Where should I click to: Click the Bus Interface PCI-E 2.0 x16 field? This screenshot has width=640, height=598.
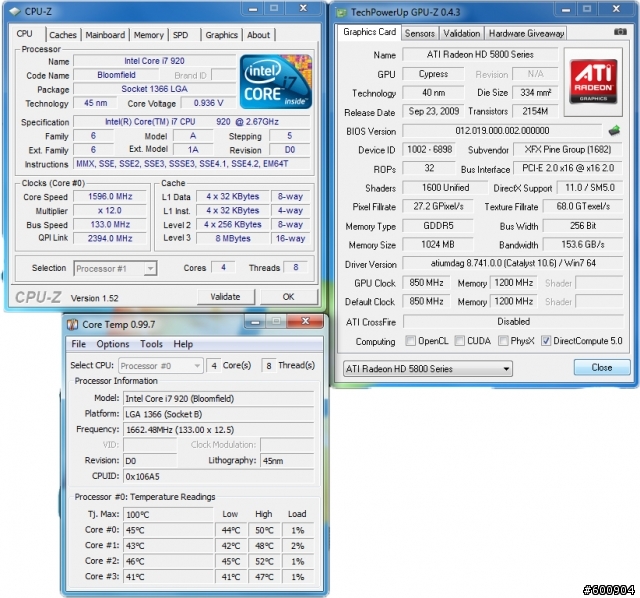coord(568,168)
